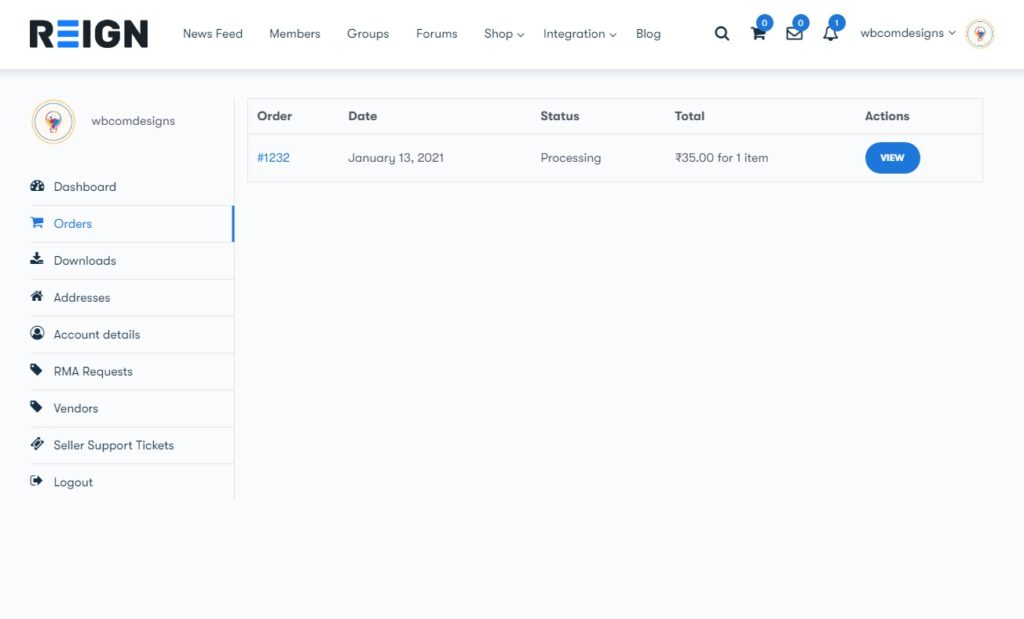Click the header profile avatar thumbnail
The image size is (1024, 619).
click(x=980, y=34)
